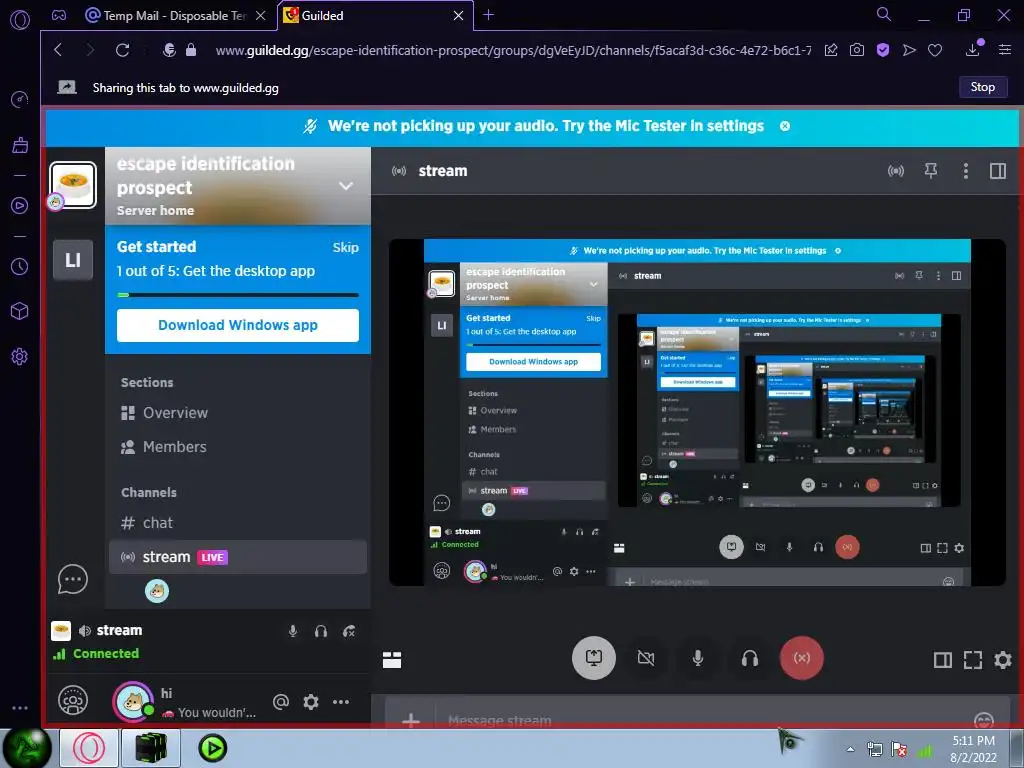Enter fullscreen stream view

click(x=972, y=660)
